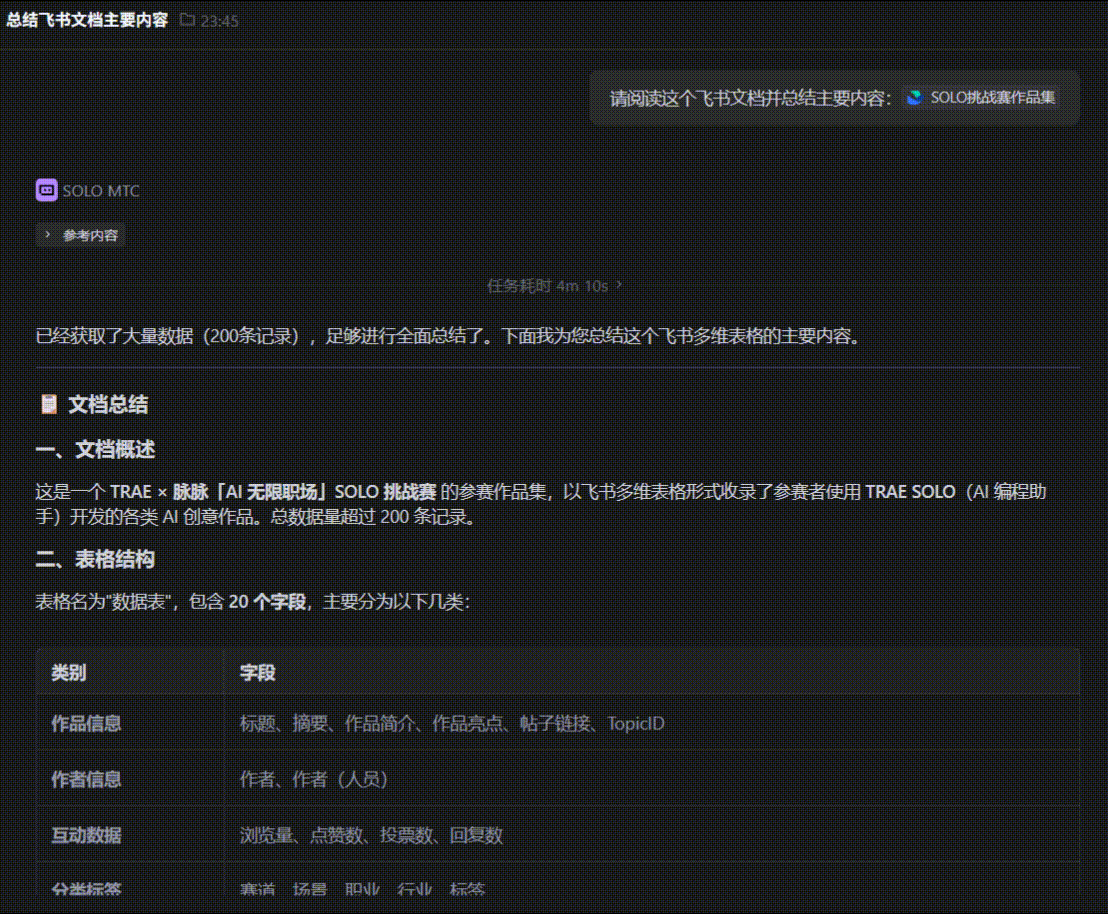Click the 字段 column header
1108x914 pixels.
pos(257,672)
